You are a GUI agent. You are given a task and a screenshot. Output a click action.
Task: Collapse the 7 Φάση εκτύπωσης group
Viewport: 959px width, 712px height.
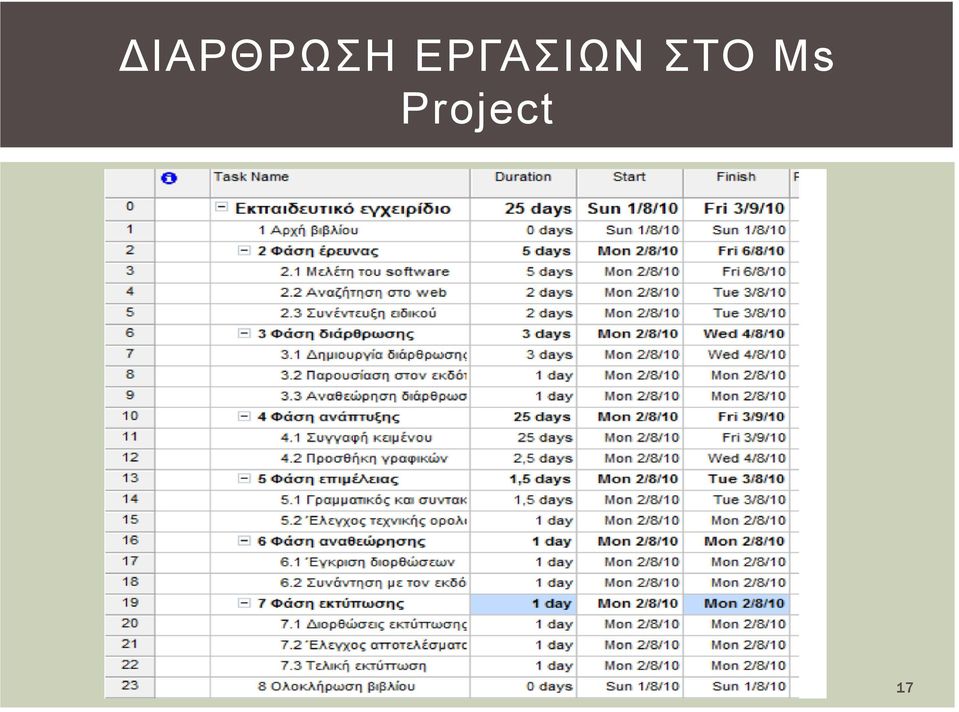coord(244,603)
